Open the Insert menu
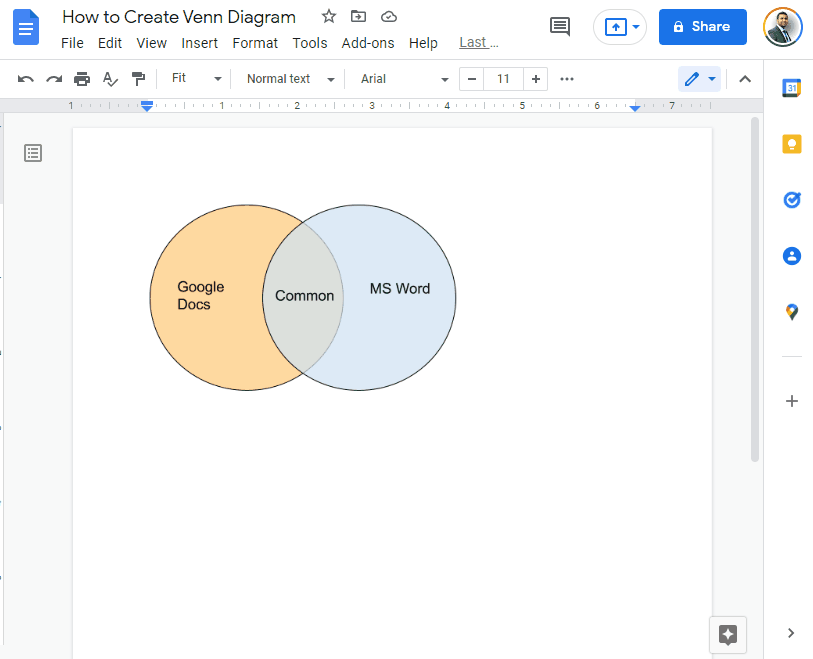Screen dimensions: 813x659 click(199, 43)
